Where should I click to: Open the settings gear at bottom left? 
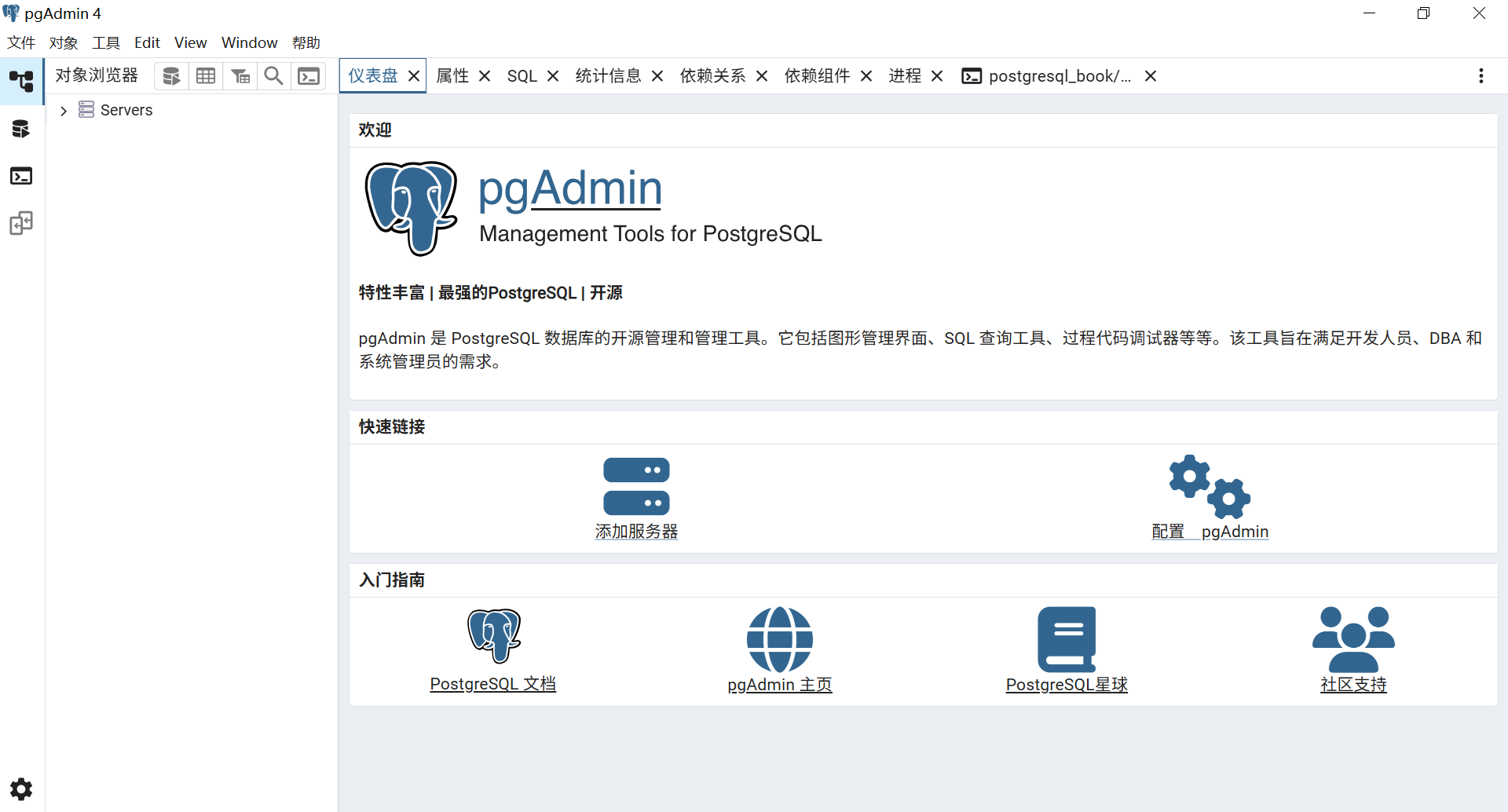(21, 788)
